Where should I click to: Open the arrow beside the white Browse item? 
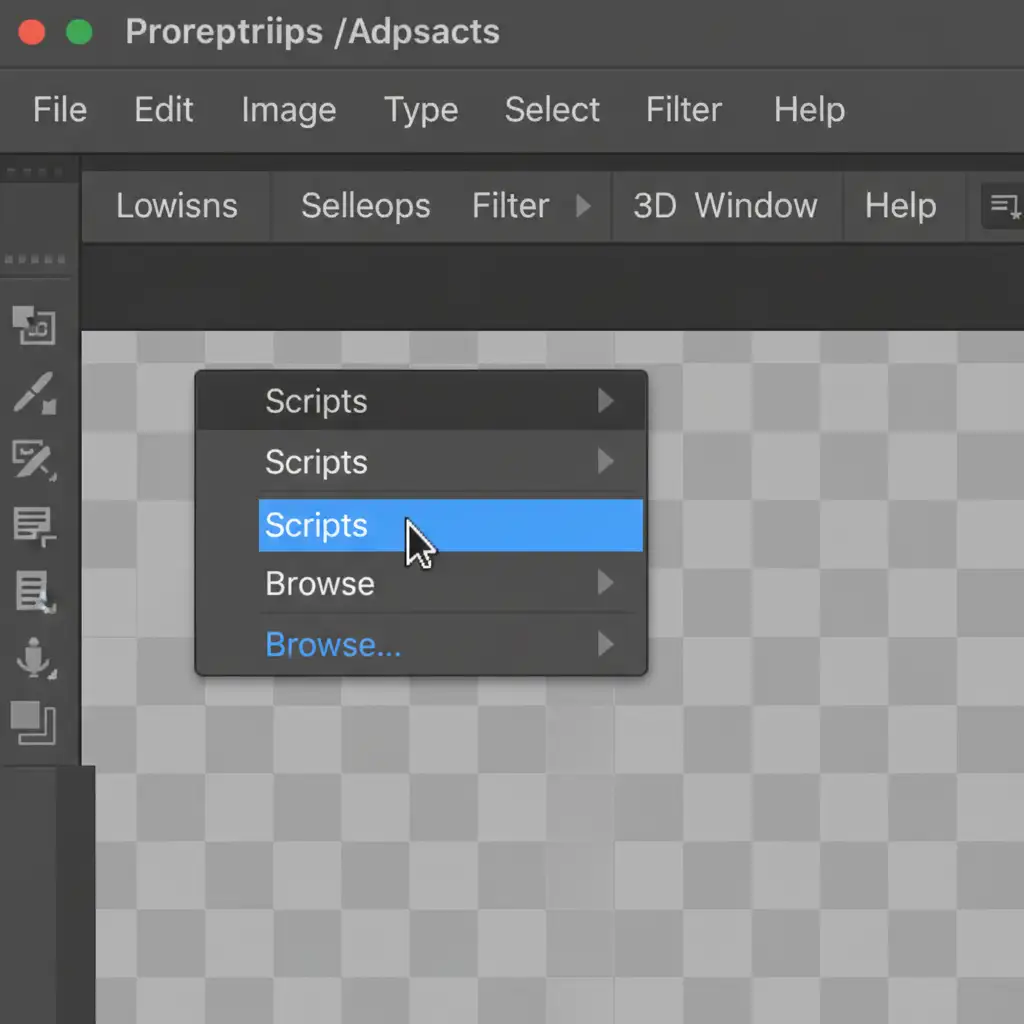605,583
